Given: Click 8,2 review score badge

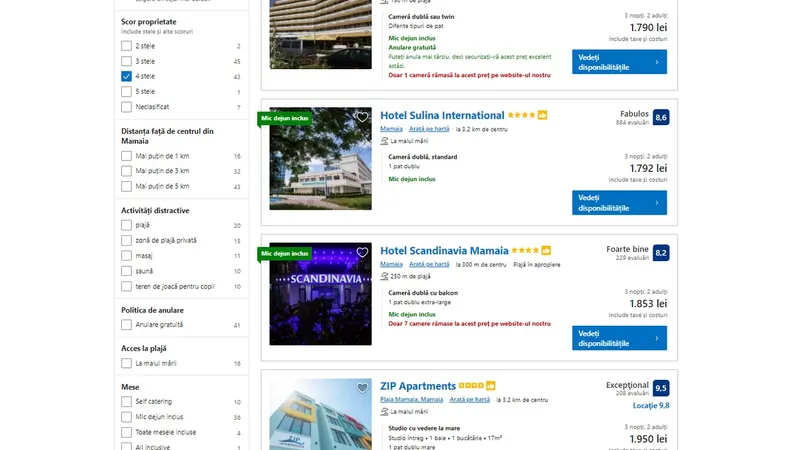Looking at the screenshot, I should tap(661, 253).
